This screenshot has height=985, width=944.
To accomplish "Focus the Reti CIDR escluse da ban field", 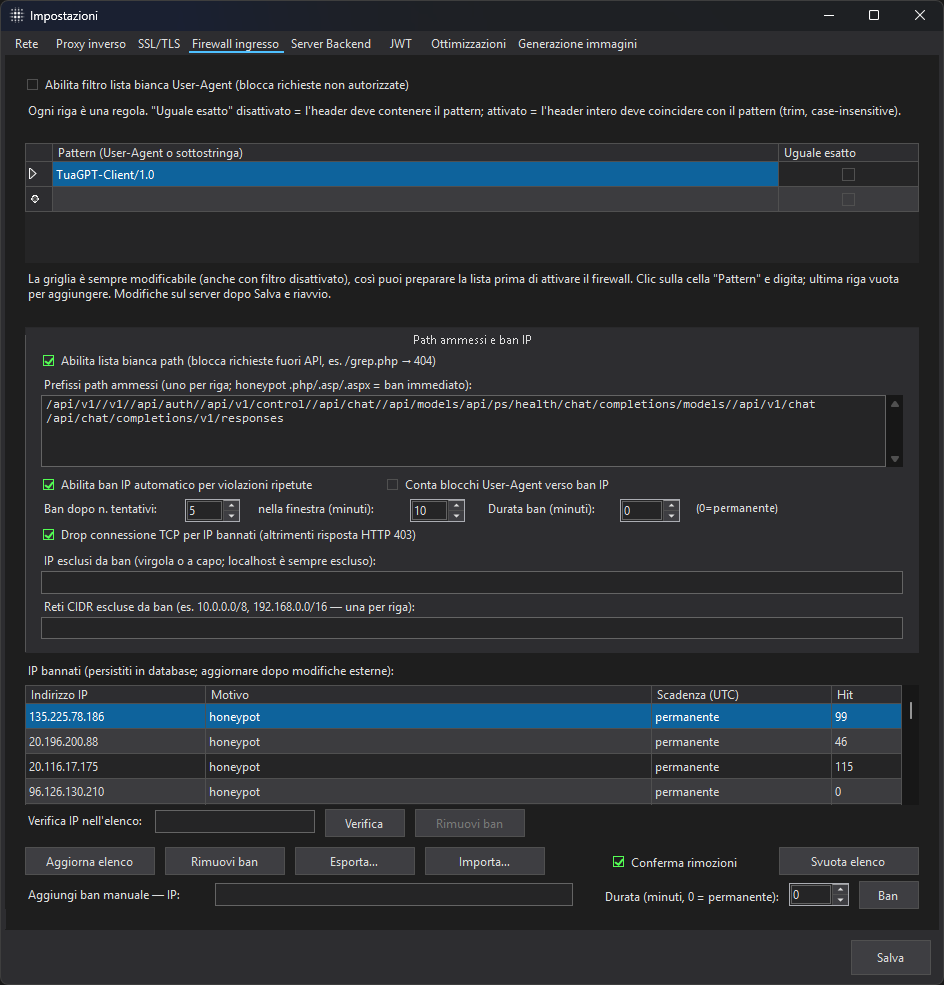I will (x=472, y=628).
